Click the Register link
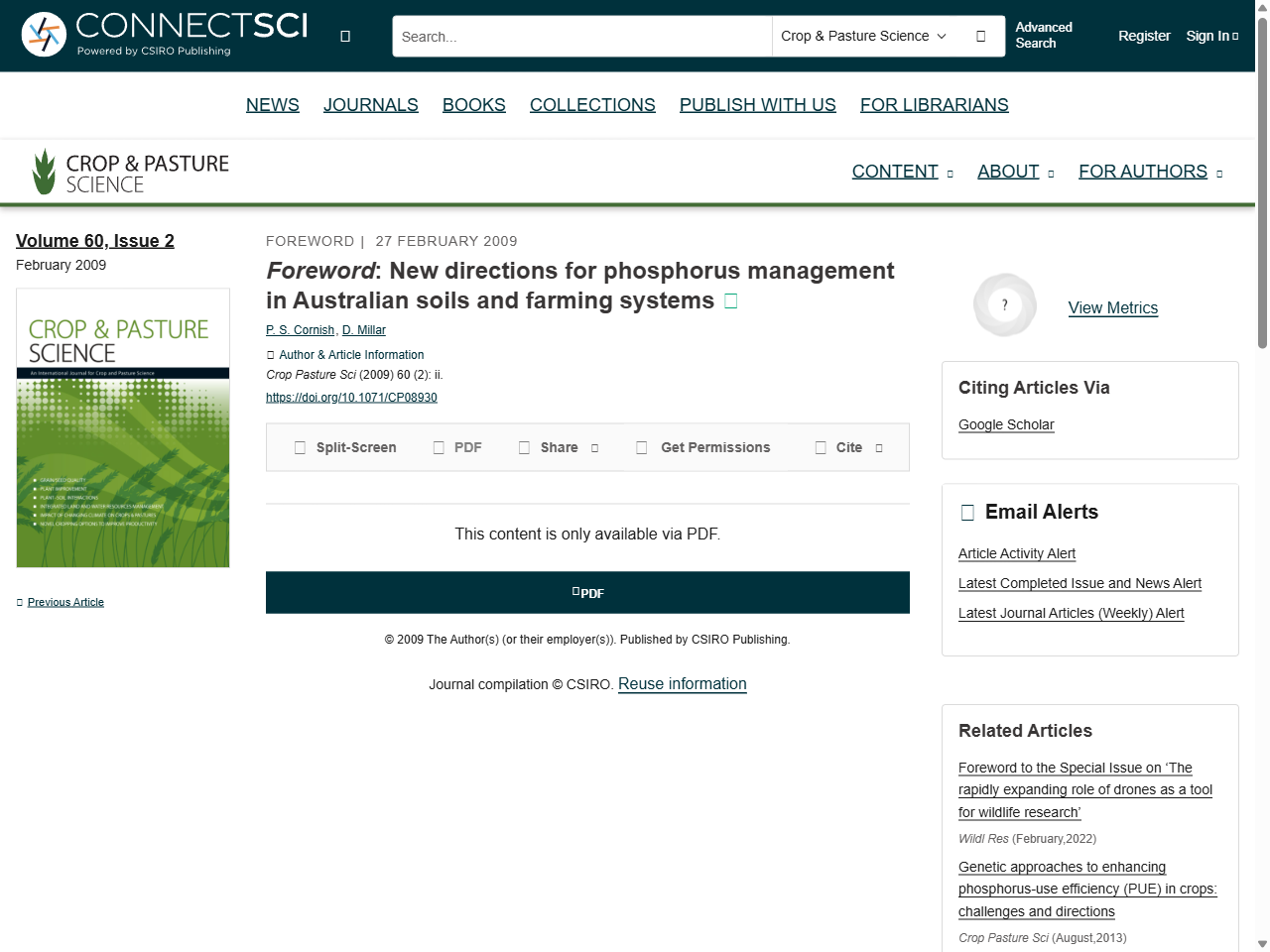The image size is (1270, 952). point(1144,36)
